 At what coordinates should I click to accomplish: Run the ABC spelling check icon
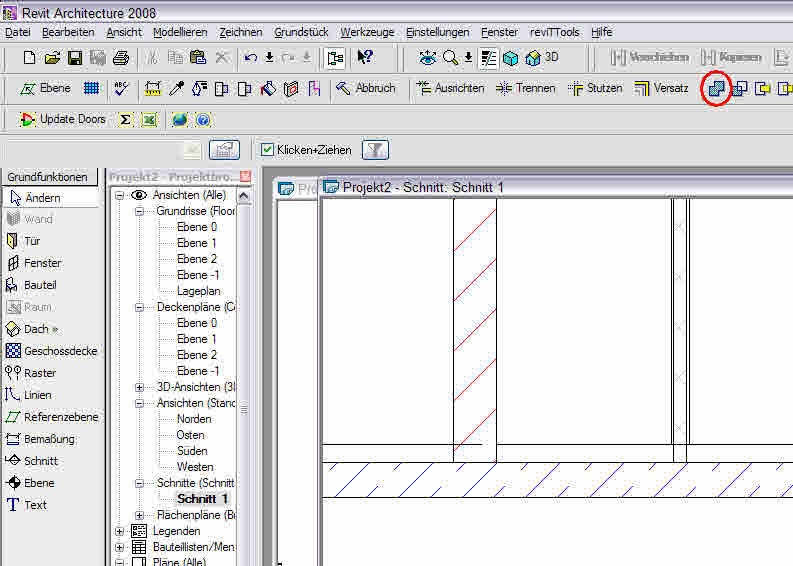(x=121, y=89)
